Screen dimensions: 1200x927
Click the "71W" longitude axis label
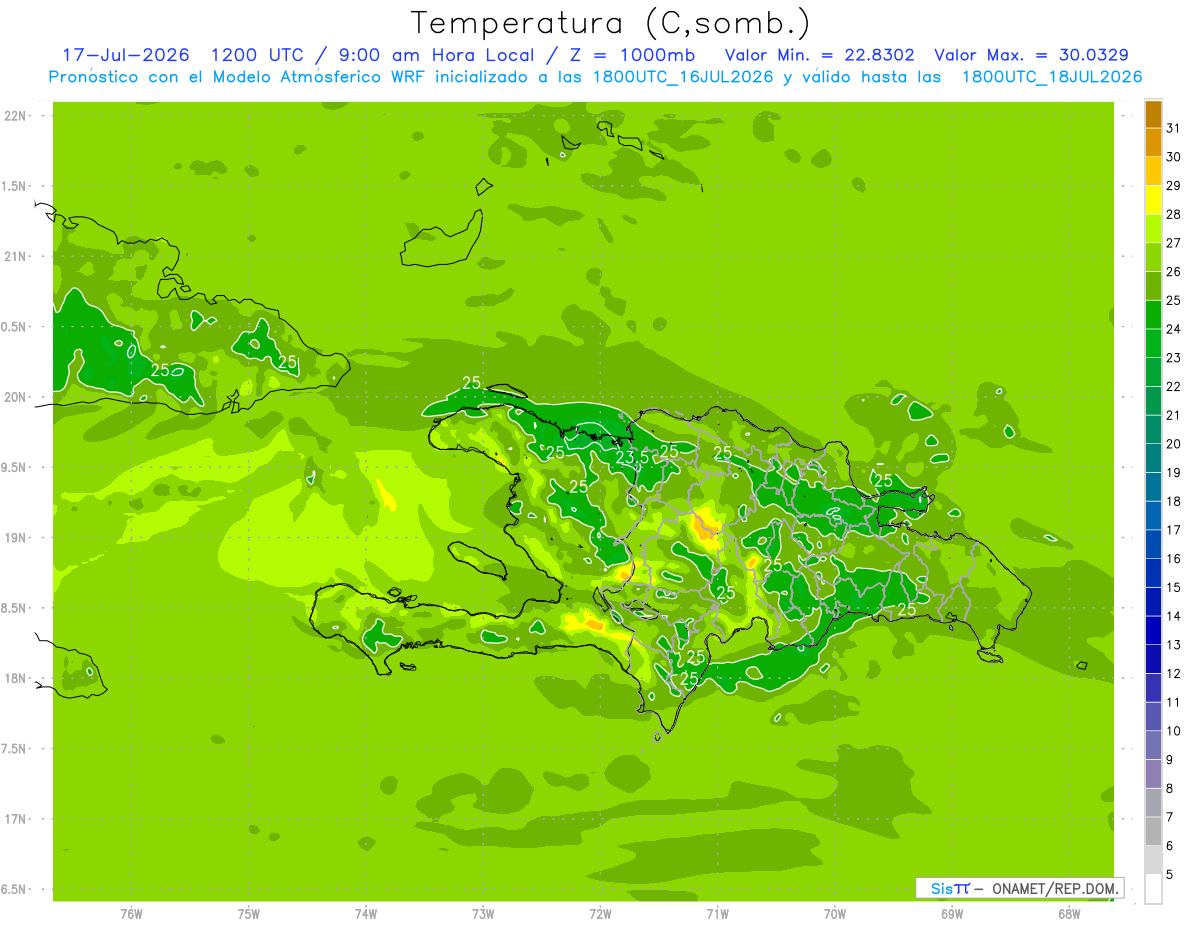click(x=717, y=913)
